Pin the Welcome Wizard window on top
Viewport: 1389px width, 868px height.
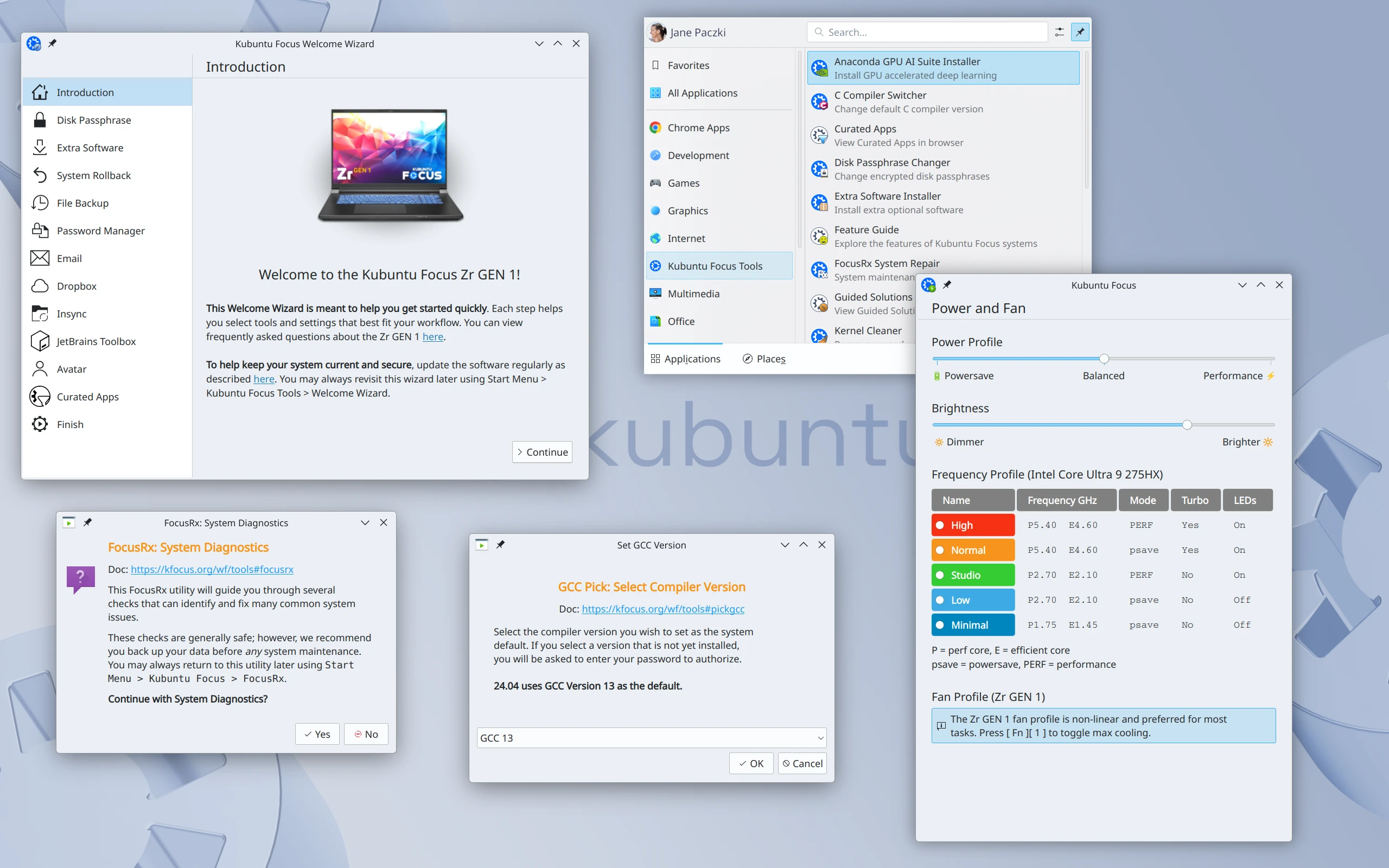pyautogui.click(x=52, y=43)
